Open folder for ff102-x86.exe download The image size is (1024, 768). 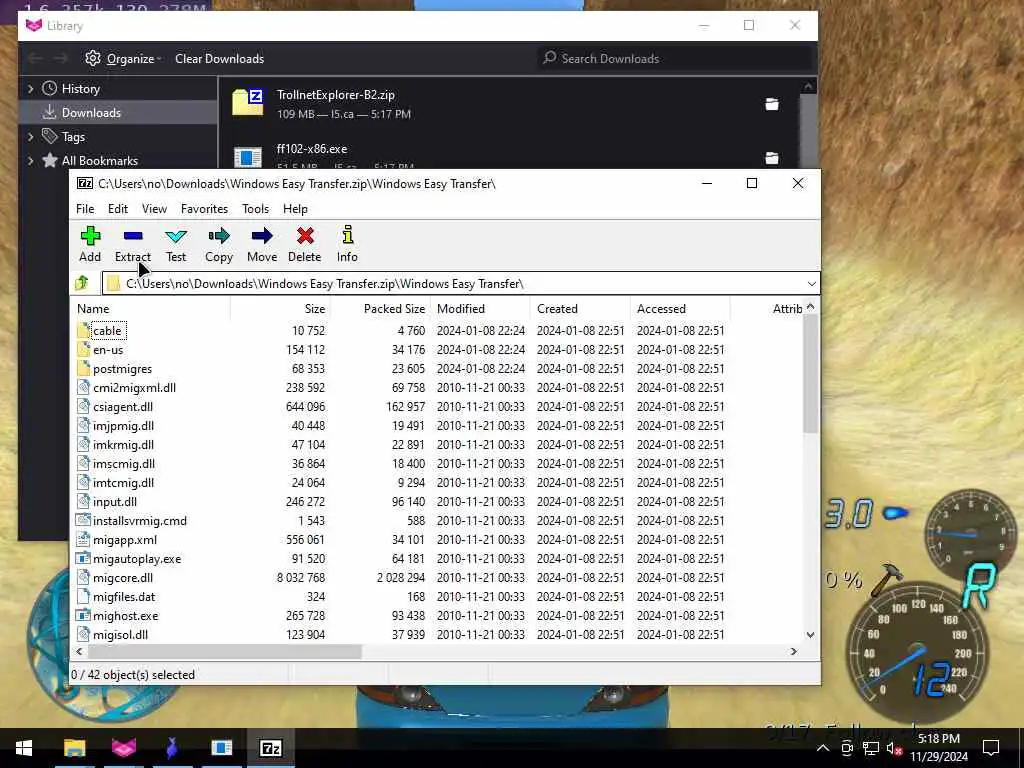click(x=772, y=157)
